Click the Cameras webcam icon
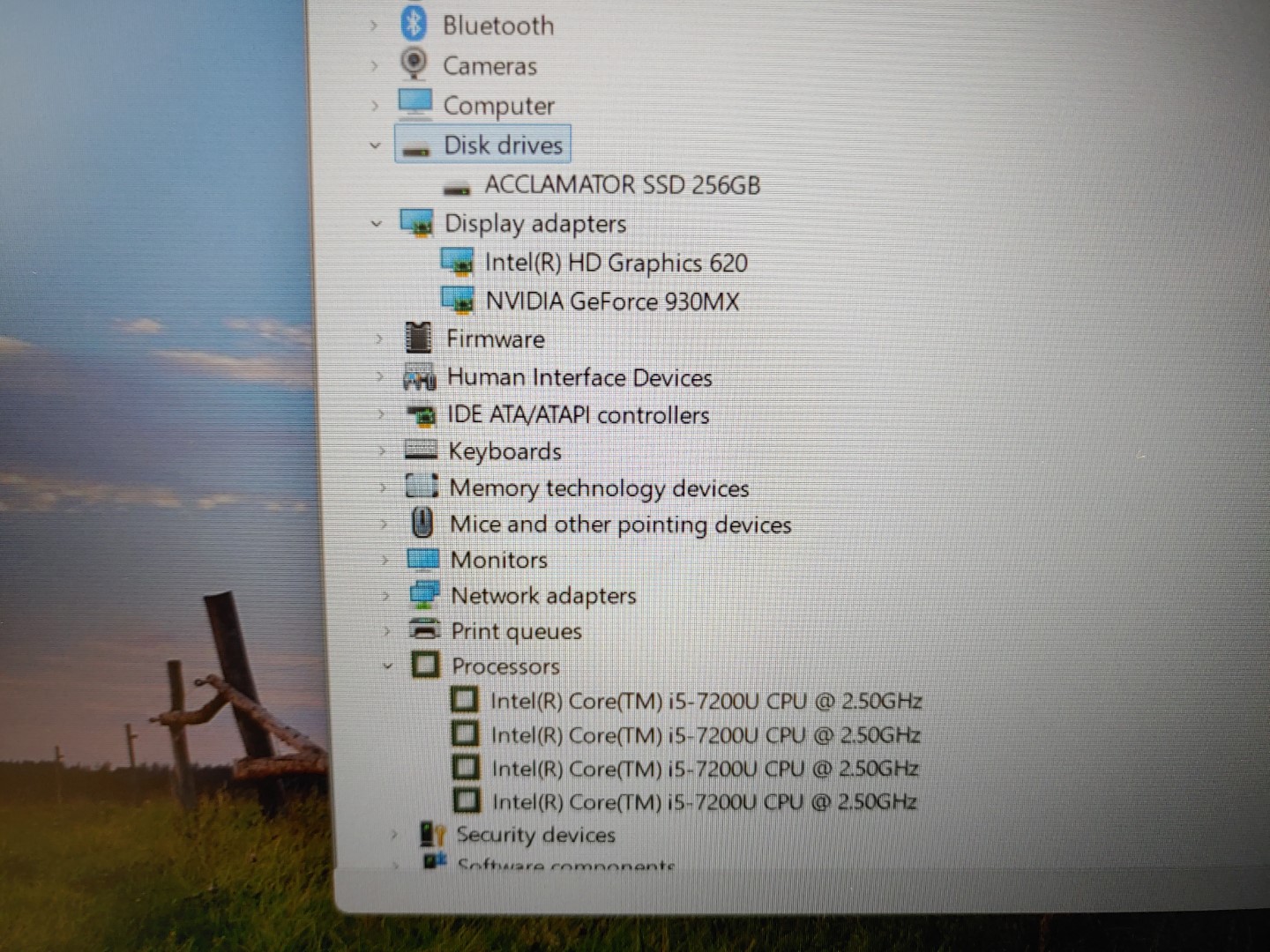Image resolution: width=1270 pixels, height=952 pixels. (x=413, y=63)
